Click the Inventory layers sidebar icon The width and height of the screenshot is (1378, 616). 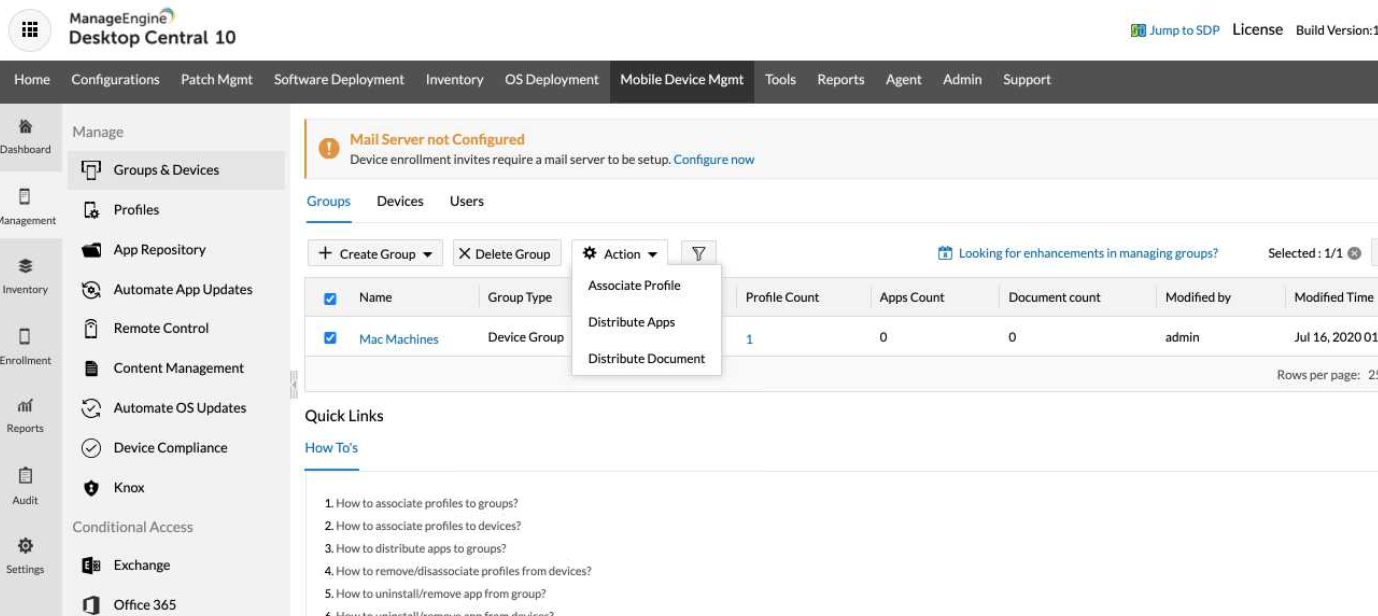pos(25,268)
